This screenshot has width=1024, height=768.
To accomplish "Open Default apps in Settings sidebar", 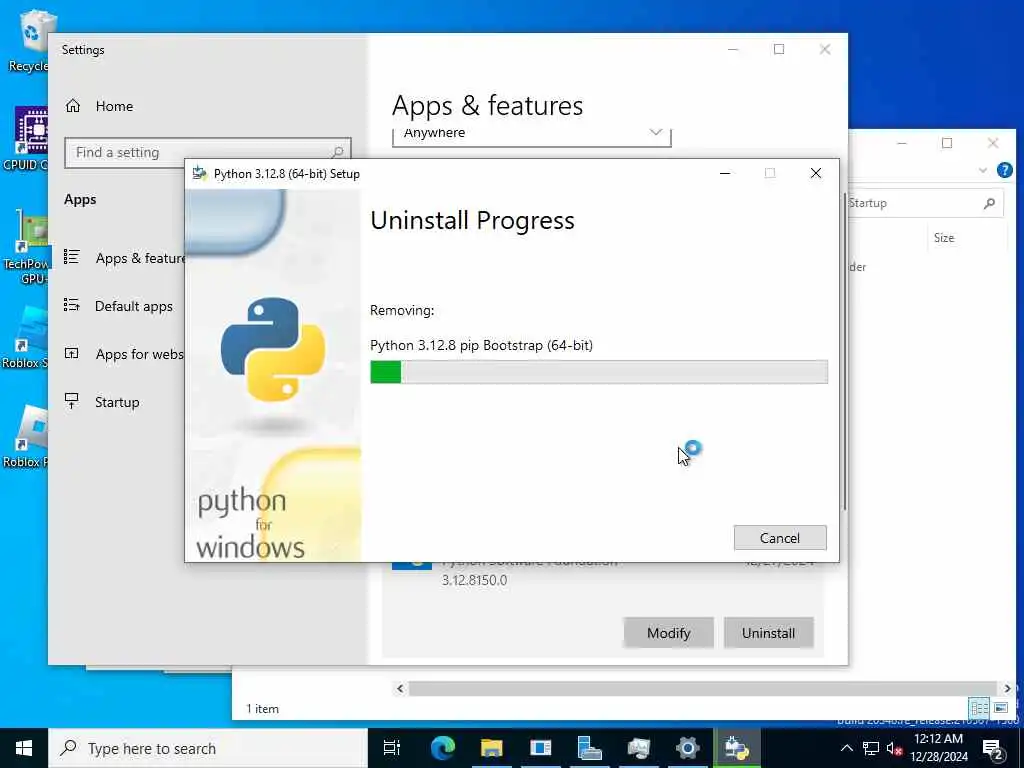I will [118, 306].
